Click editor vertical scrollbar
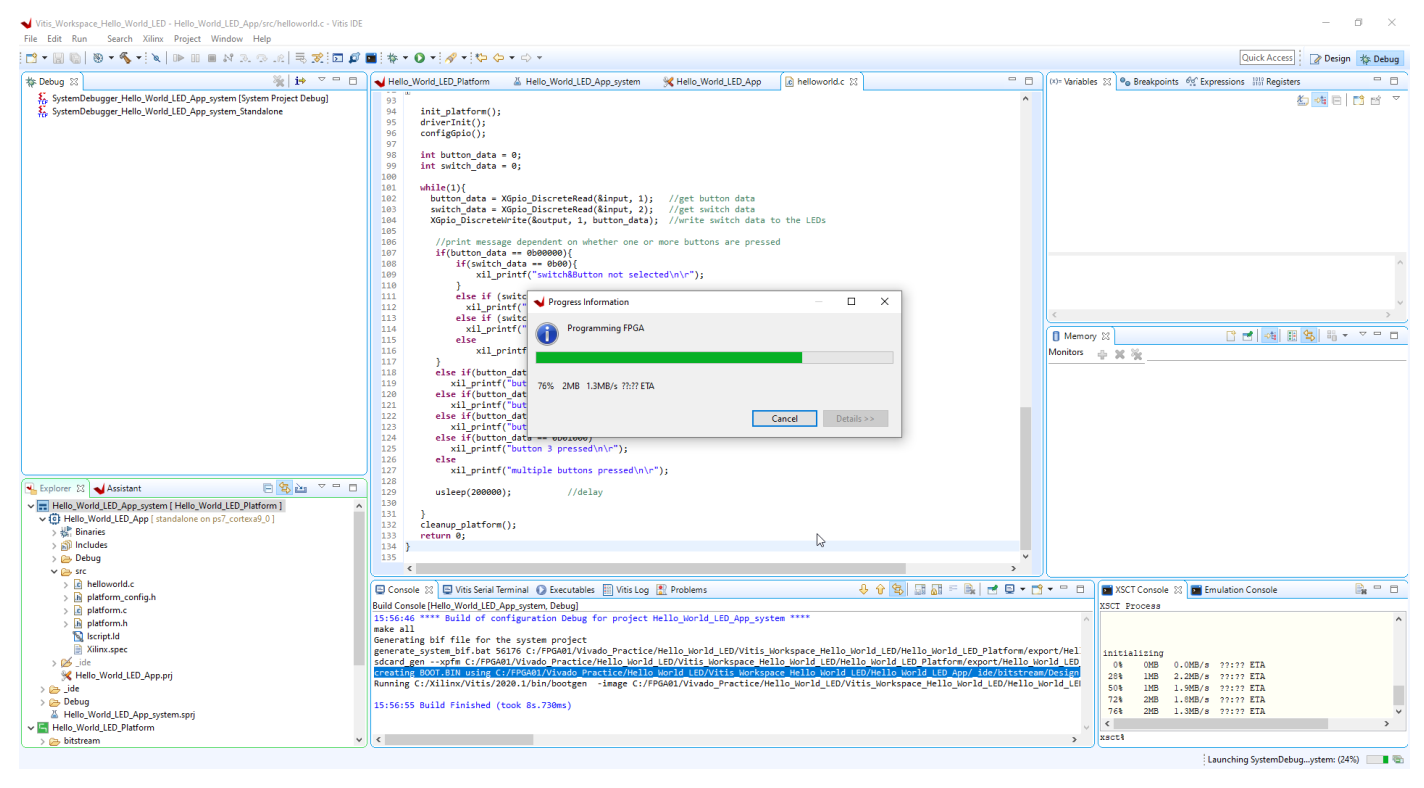Screen dimensions: 1424x788 coord(1025,325)
